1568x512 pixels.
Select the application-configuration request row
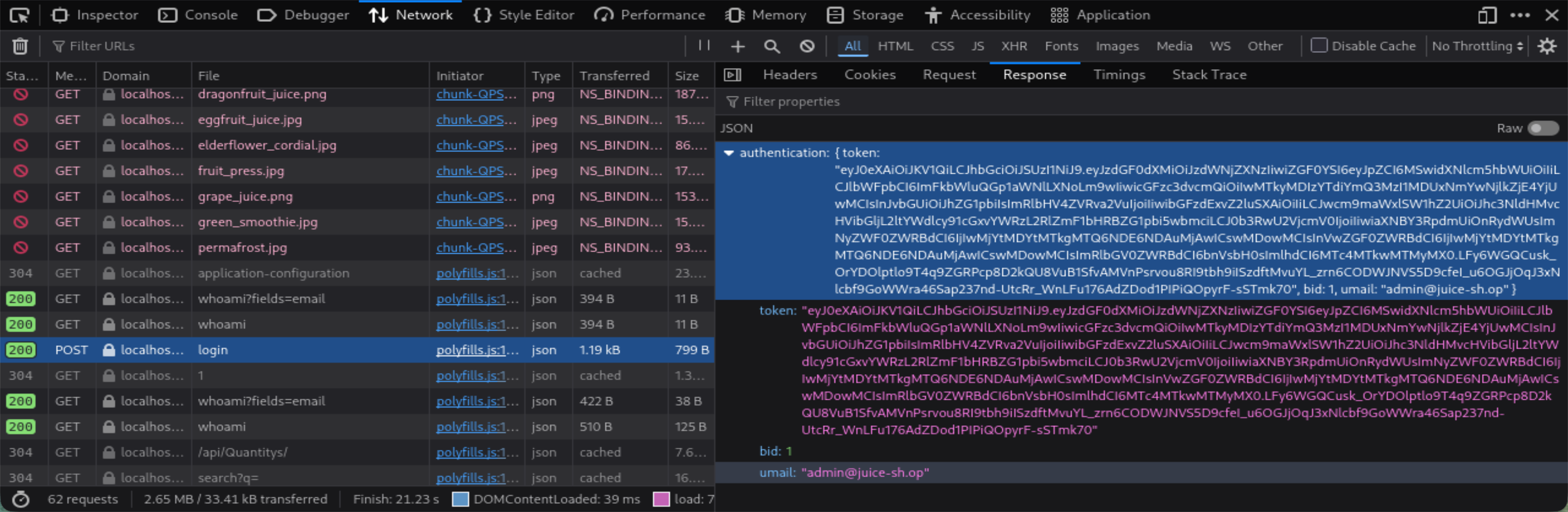point(357,273)
